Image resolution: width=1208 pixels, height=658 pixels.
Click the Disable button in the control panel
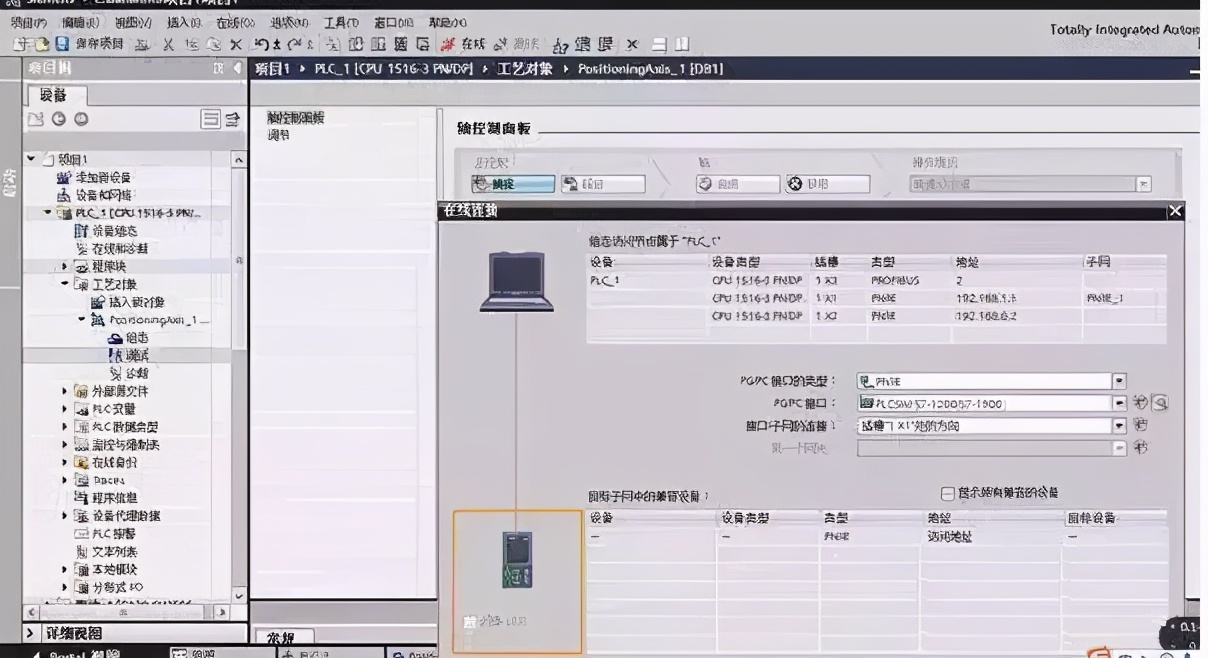(828, 183)
